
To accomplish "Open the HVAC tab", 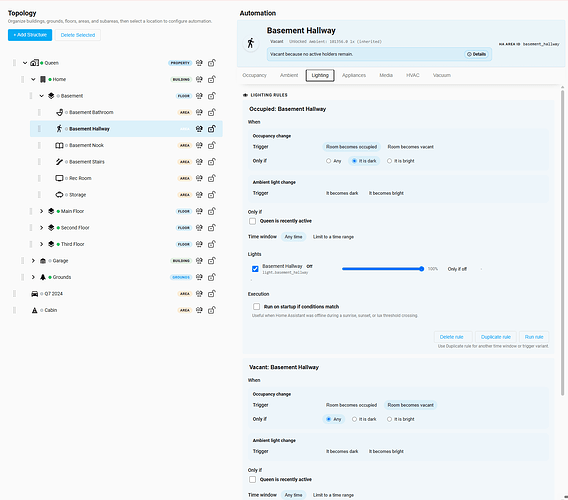I will coord(413,75).
